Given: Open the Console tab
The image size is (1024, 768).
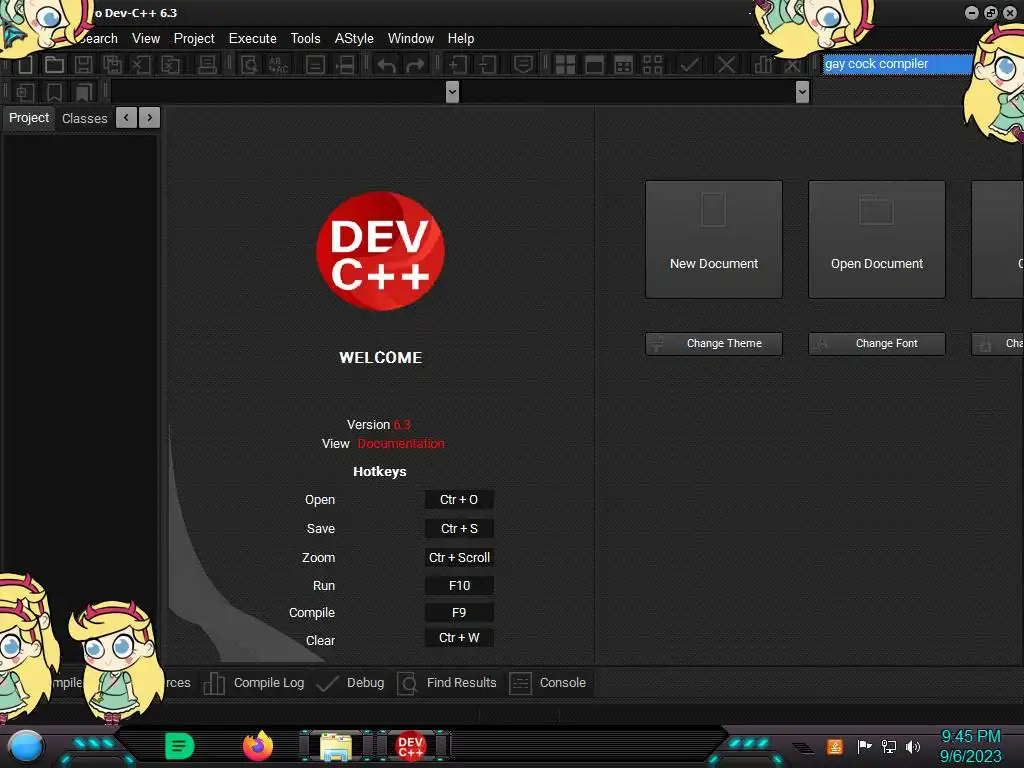Looking at the screenshot, I should [x=548, y=683].
